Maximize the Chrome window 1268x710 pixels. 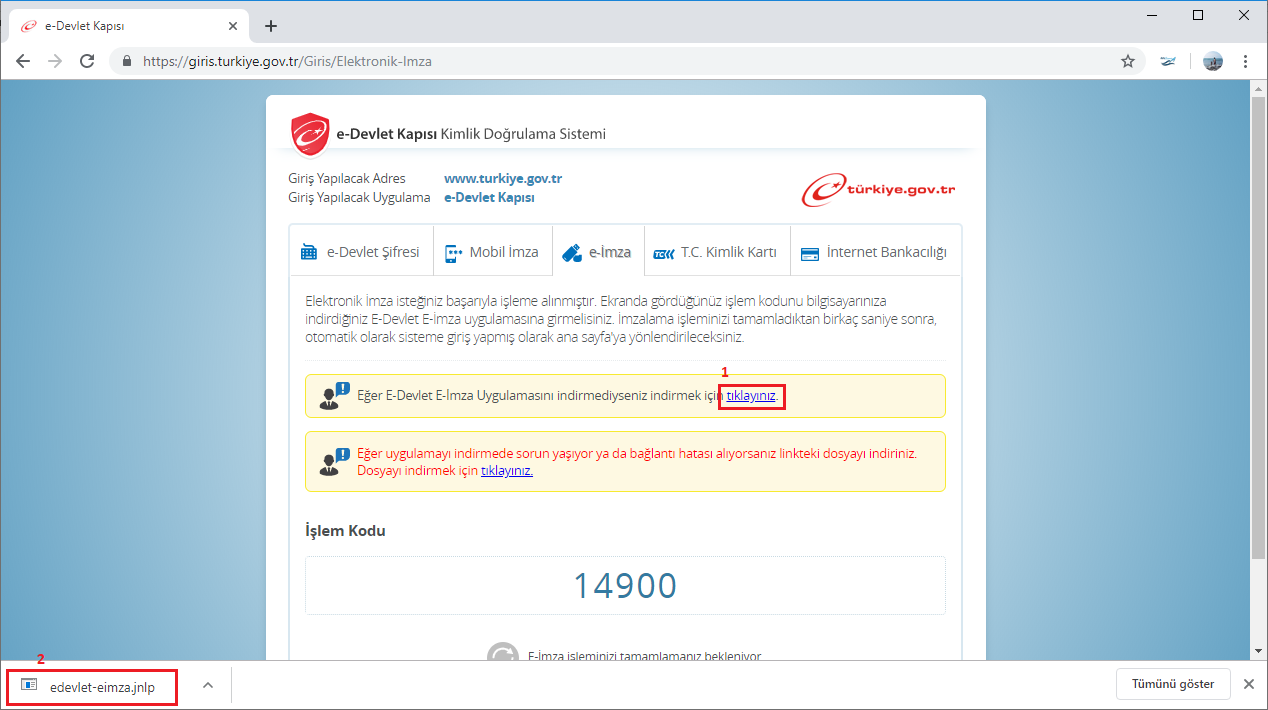tap(1198, 15)
